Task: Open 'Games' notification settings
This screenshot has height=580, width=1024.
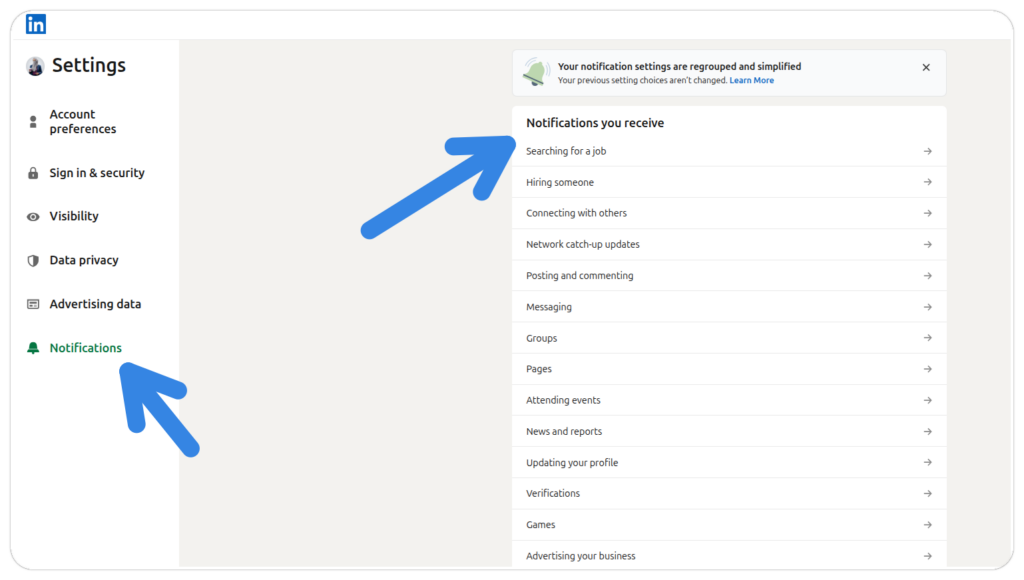Action: (x=729, y=524)
